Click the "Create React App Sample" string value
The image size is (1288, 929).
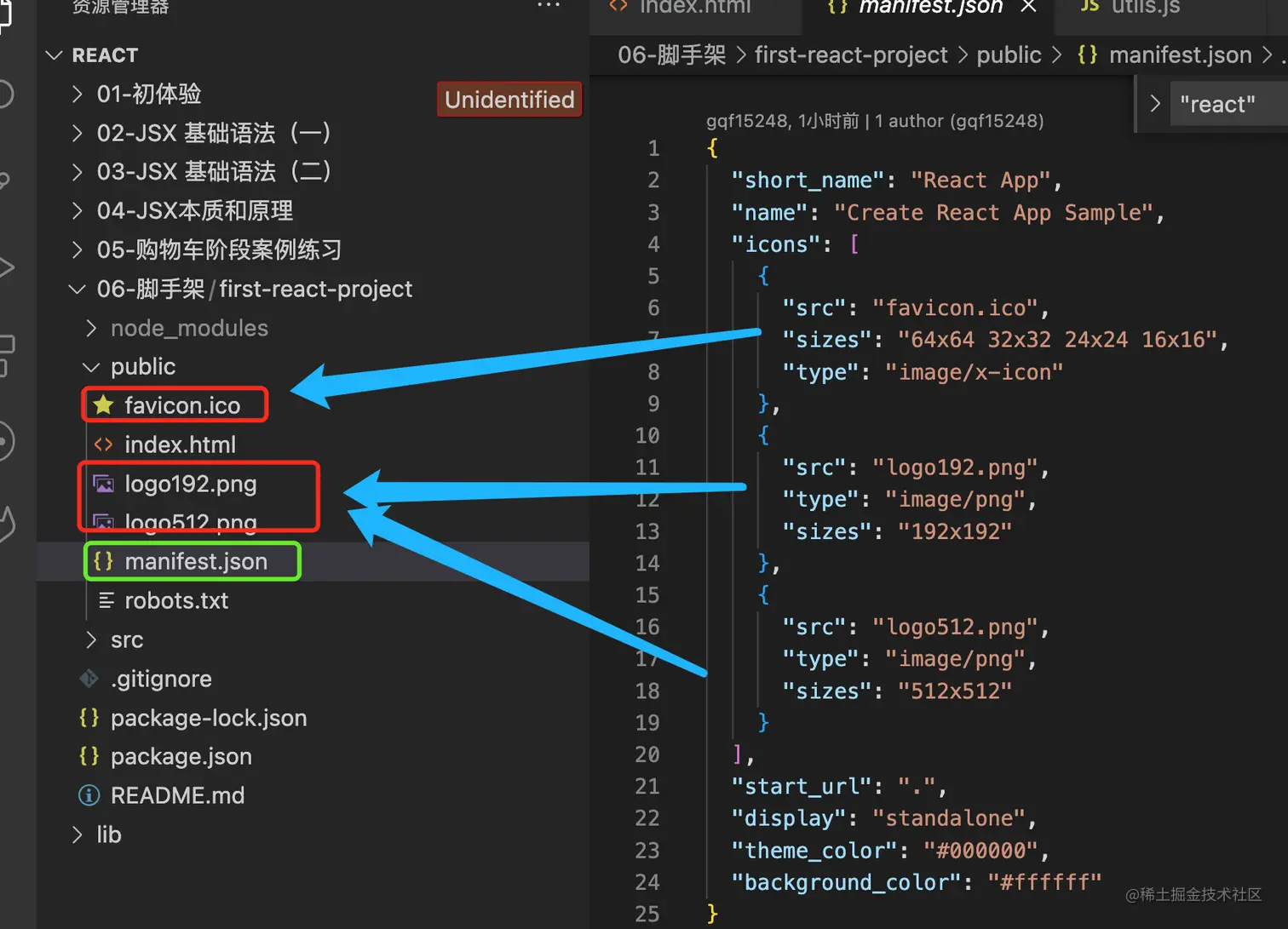pos(992,212)
